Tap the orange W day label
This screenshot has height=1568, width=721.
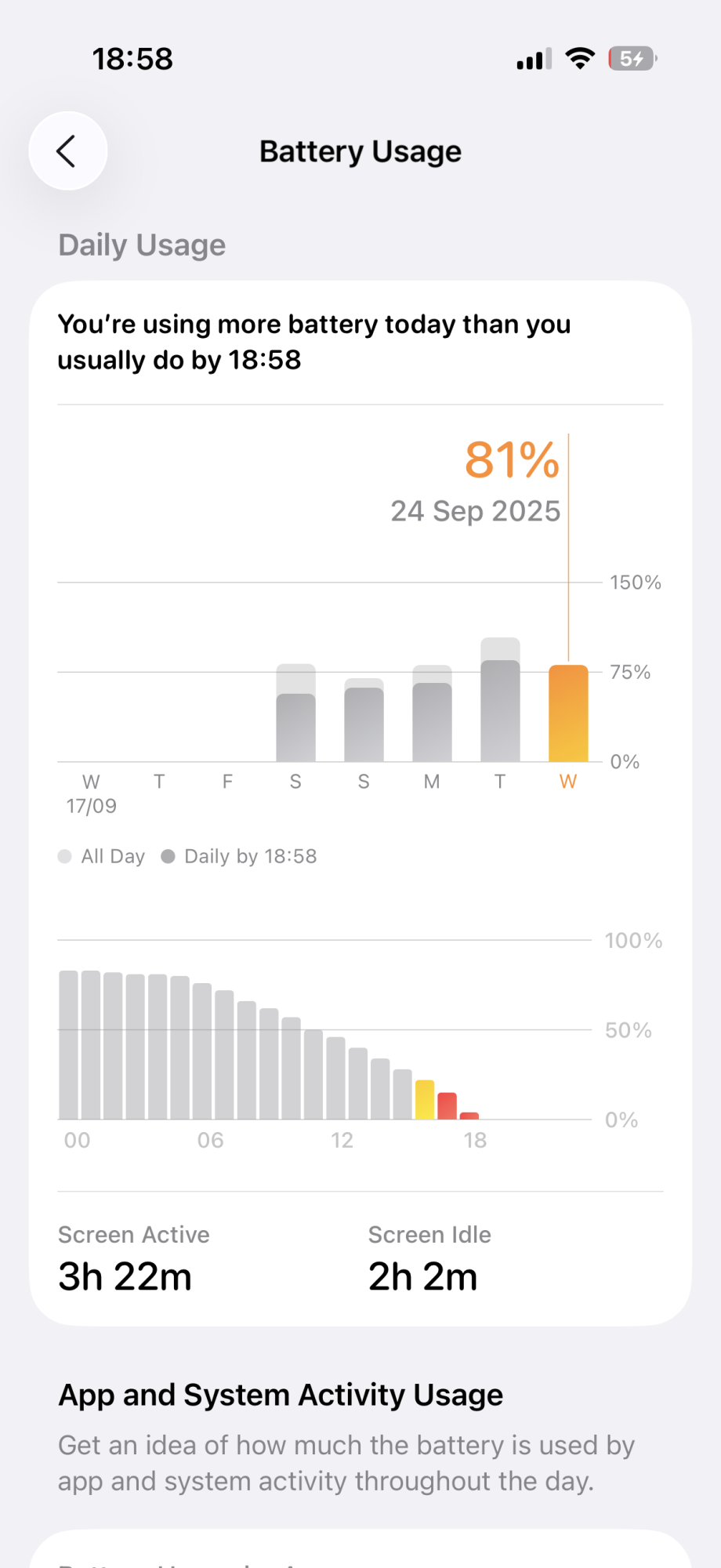click(568, 782)
